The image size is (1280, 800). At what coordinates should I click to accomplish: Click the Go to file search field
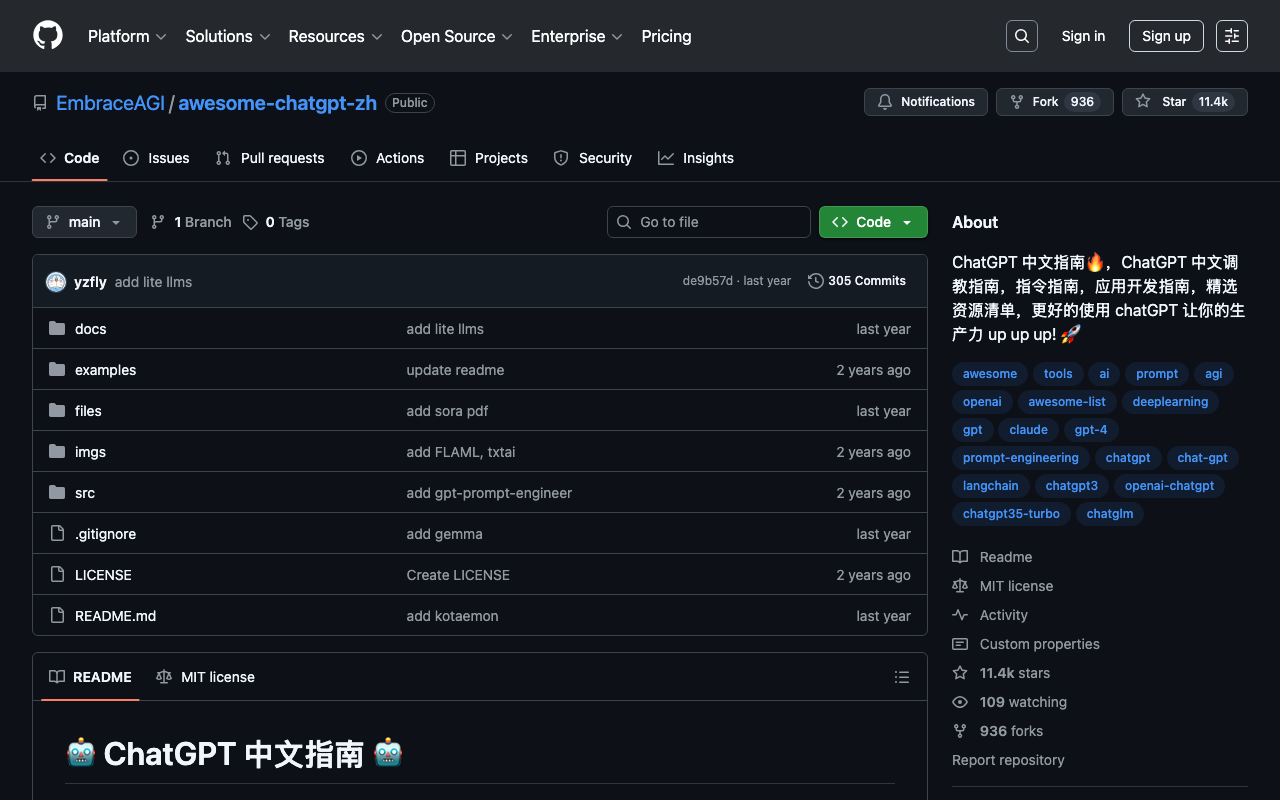pos(708,222)
